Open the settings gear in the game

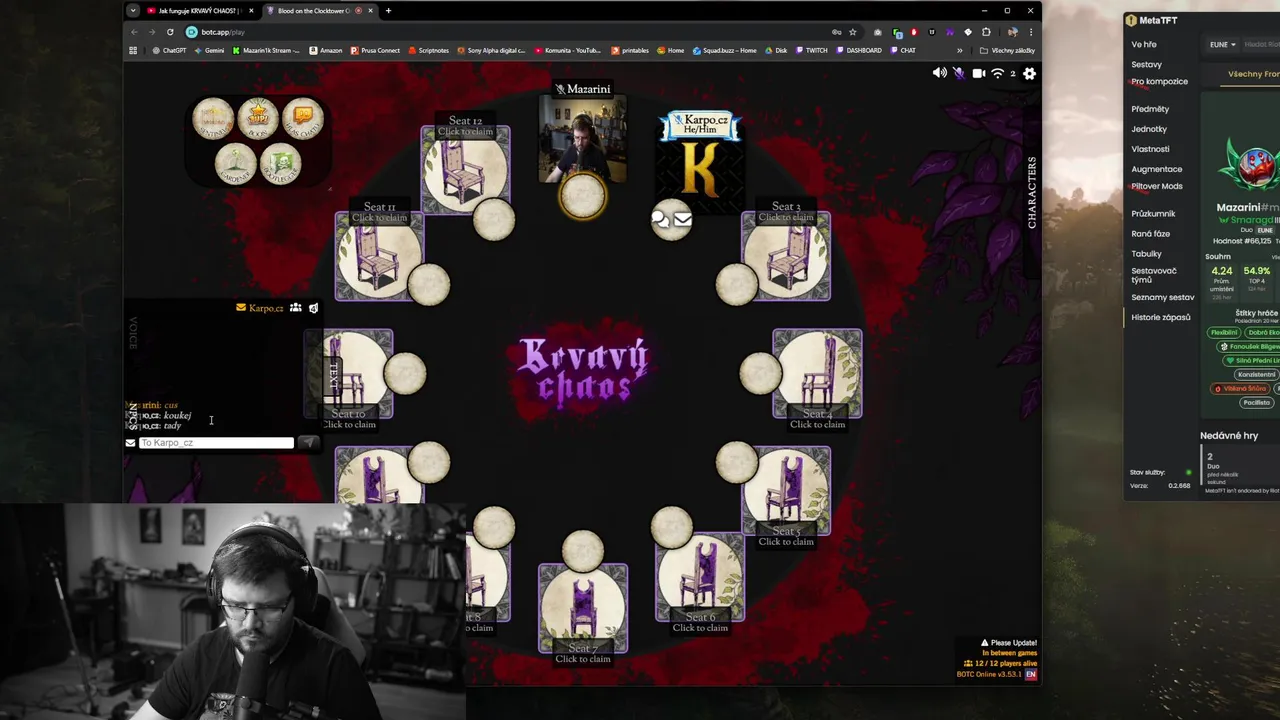pyautogui.click(x=1029, y=73)
